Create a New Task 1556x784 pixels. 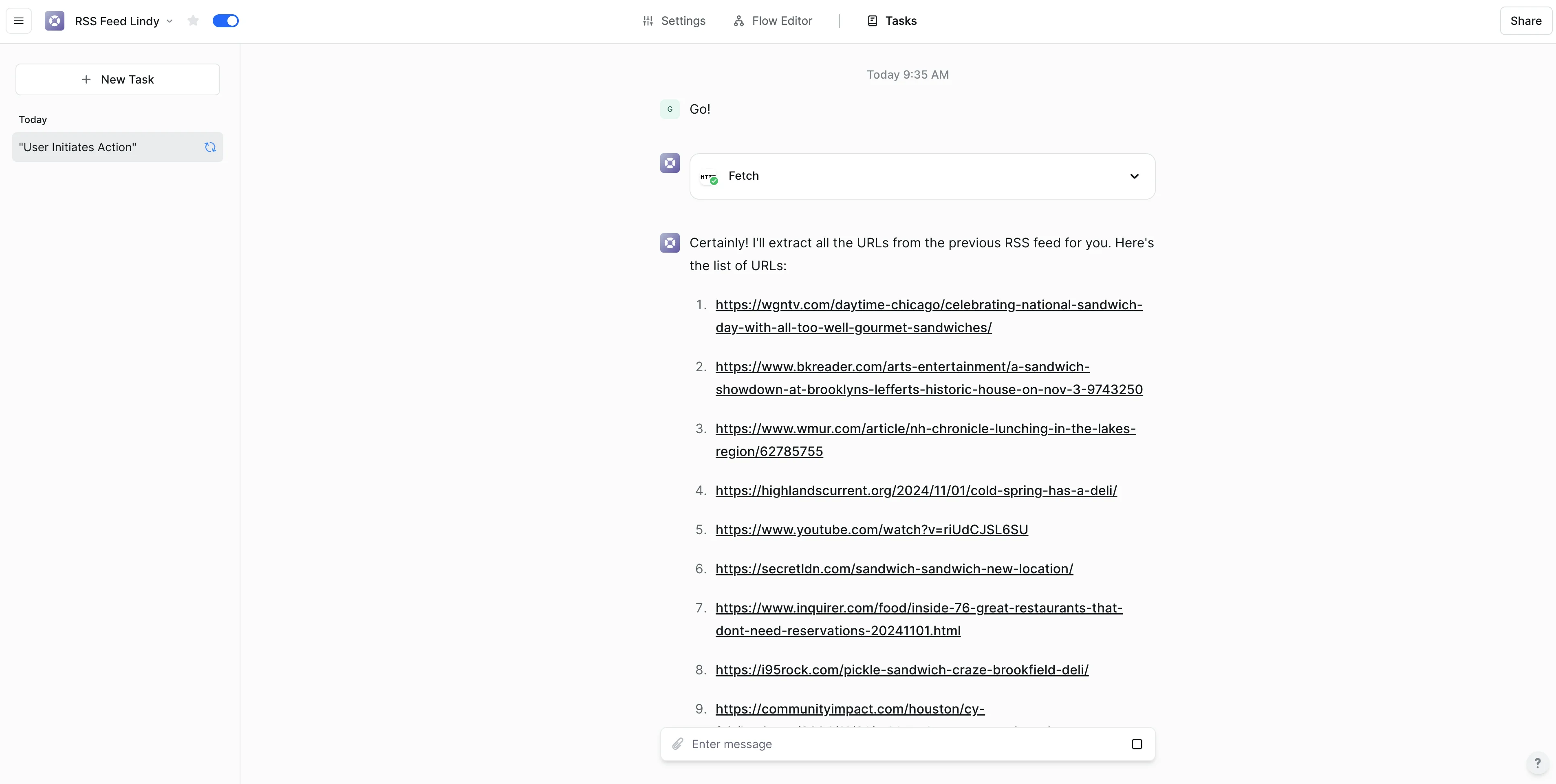[118, 80]
